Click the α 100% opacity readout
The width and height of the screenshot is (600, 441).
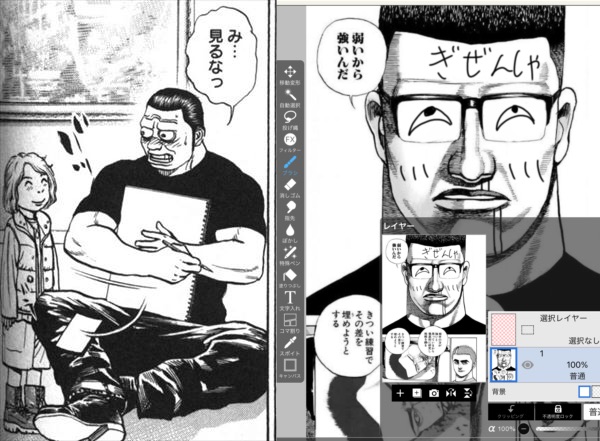click(502, 429)
